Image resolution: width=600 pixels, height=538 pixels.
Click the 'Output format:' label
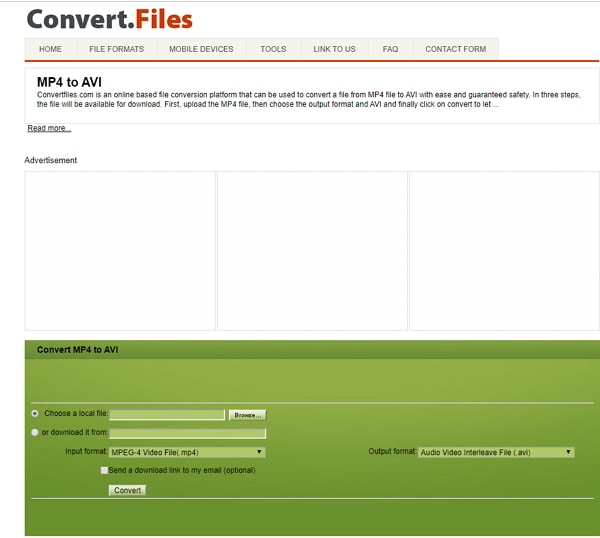point(392,452)
